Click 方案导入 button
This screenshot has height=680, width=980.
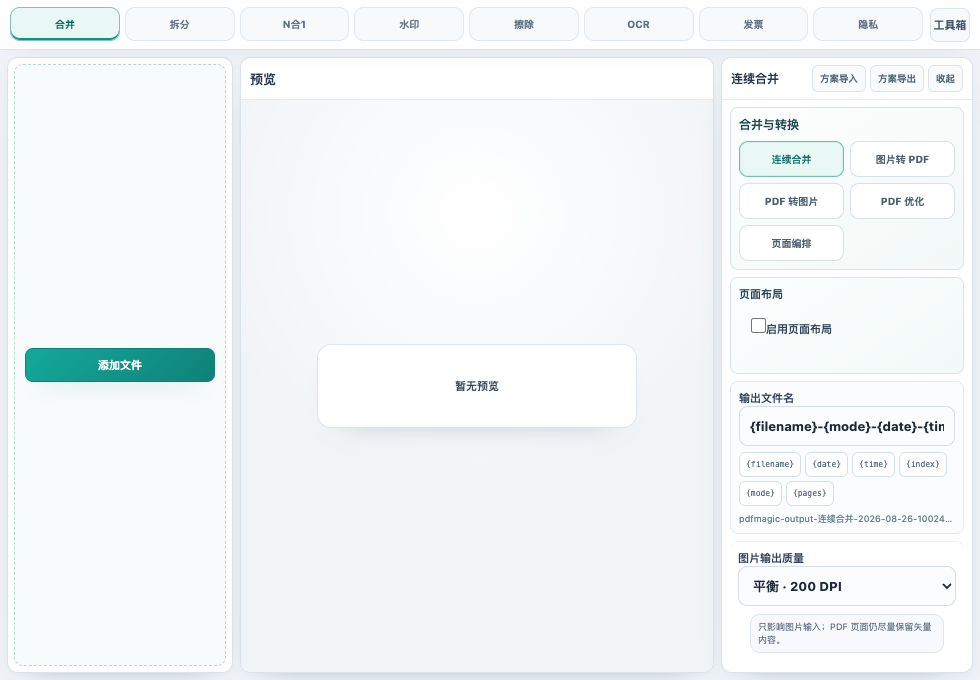(839, 79)
